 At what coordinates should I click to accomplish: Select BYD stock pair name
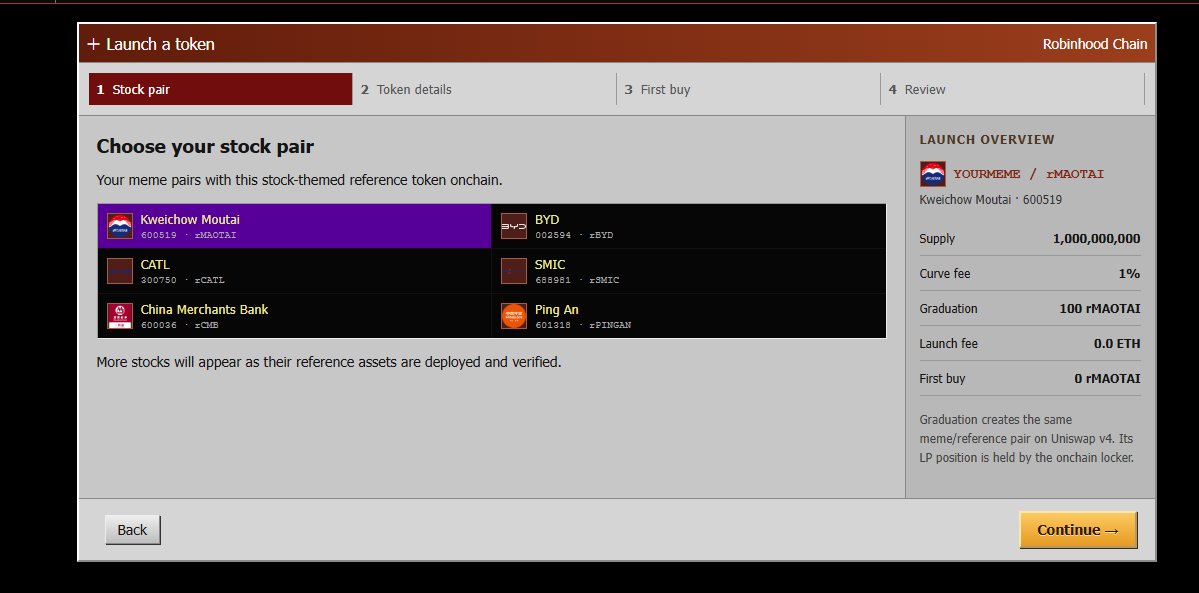click(547, 220)
